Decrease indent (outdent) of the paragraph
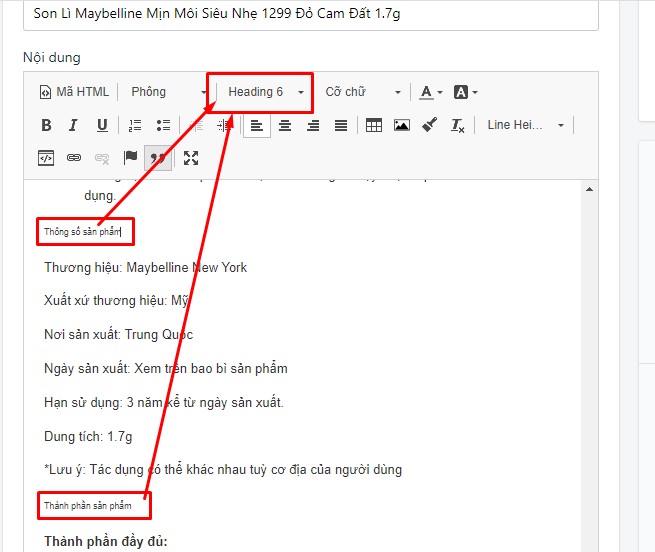The height and width of the screenshot is (552, 655). (196, 125)
